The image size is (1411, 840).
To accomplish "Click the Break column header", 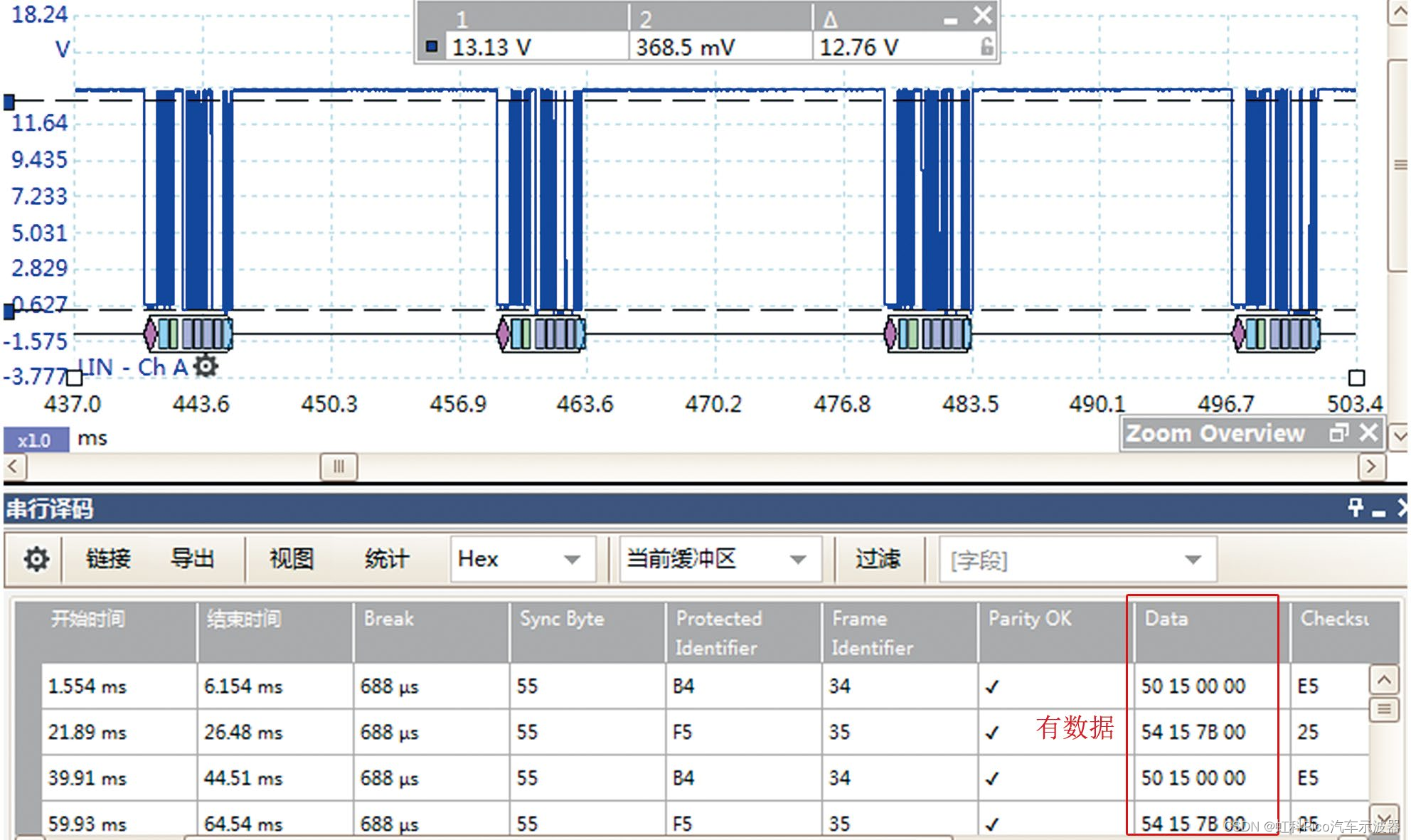I will 432,632.
